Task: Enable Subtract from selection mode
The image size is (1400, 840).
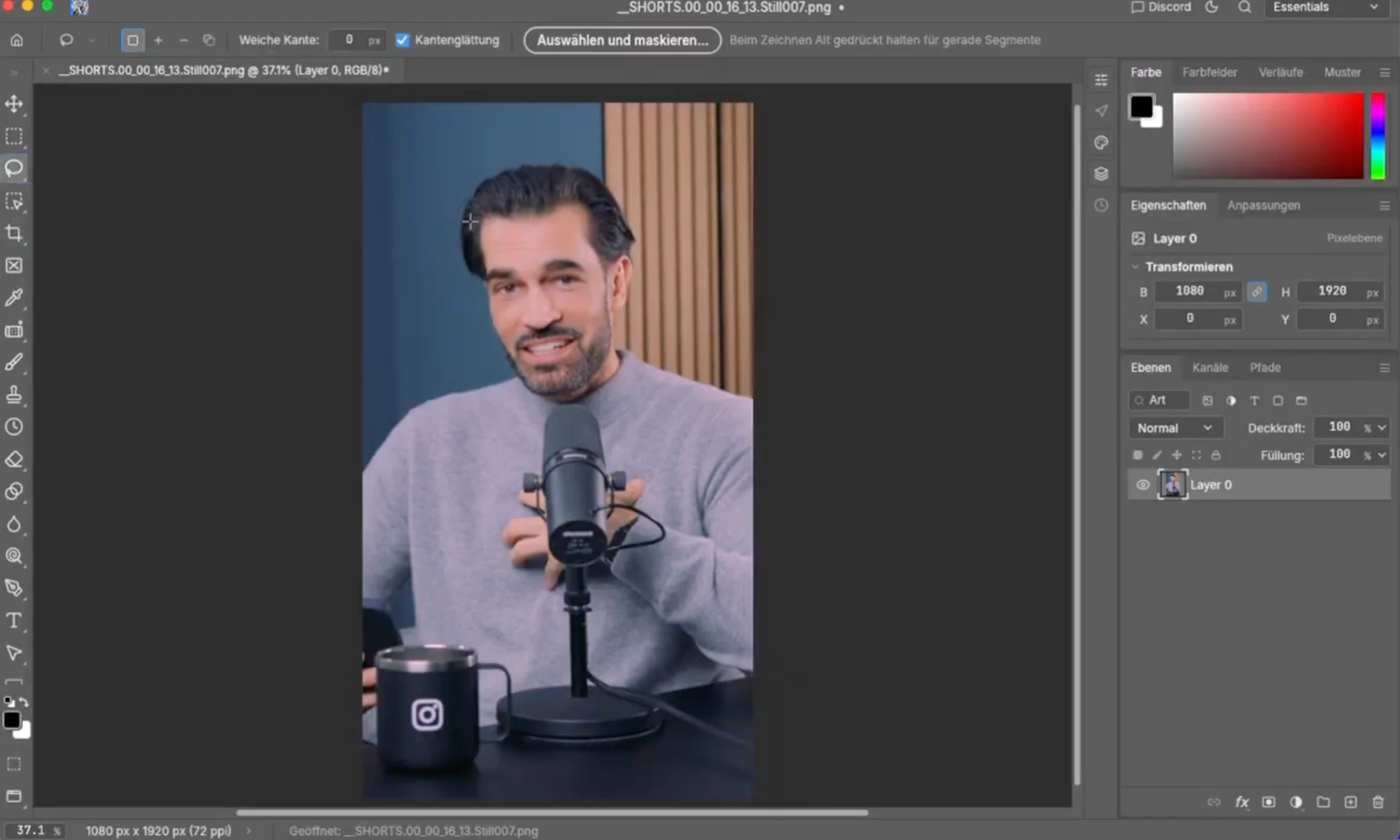Action: (x=183, y=40)
